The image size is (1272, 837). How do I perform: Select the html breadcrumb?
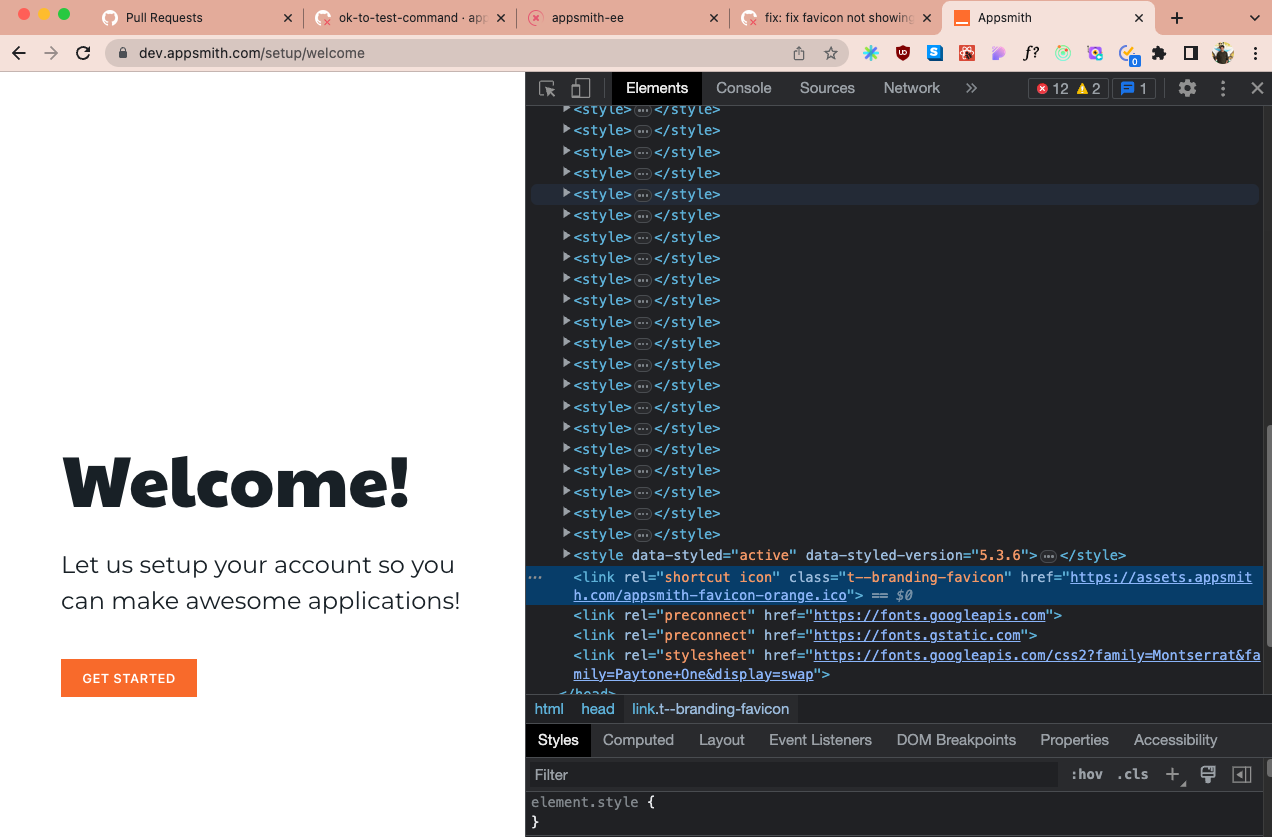point(549,709)
